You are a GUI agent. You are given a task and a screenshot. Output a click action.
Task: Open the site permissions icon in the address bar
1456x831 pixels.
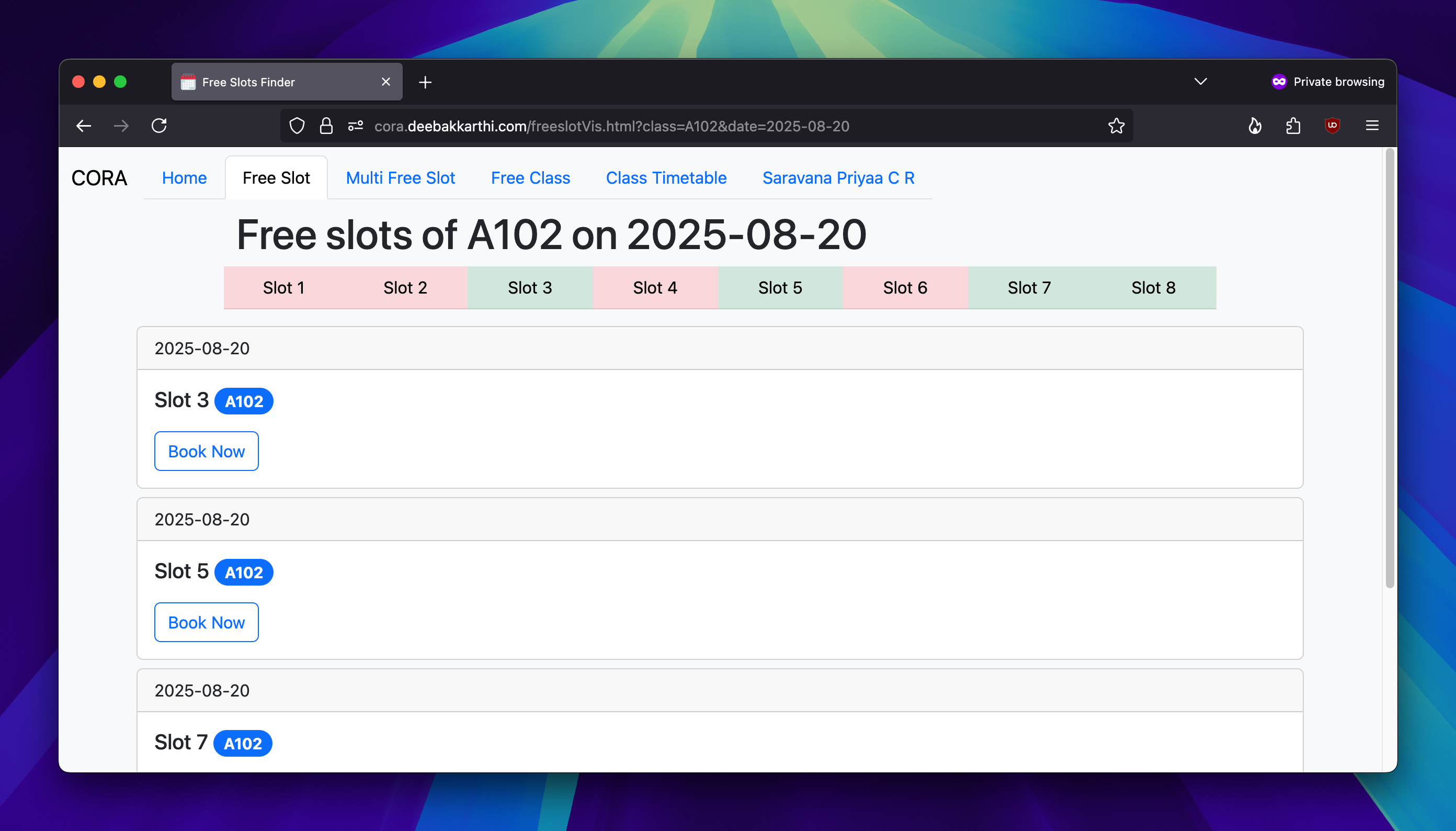click(x=355, y=126)
